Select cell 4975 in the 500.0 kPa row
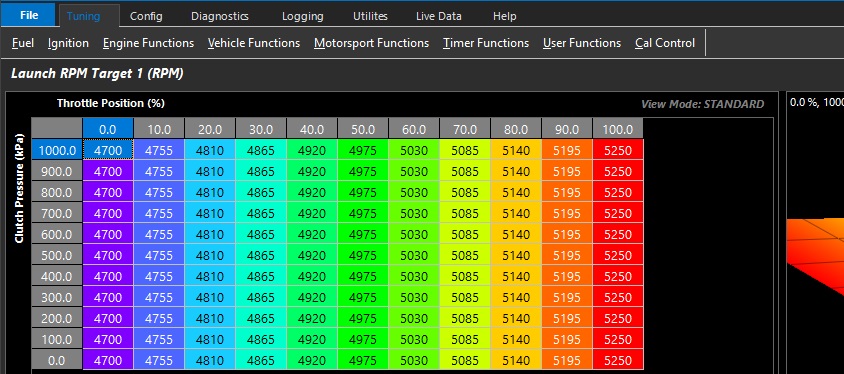The image size is (844, 374). point(363,255)
